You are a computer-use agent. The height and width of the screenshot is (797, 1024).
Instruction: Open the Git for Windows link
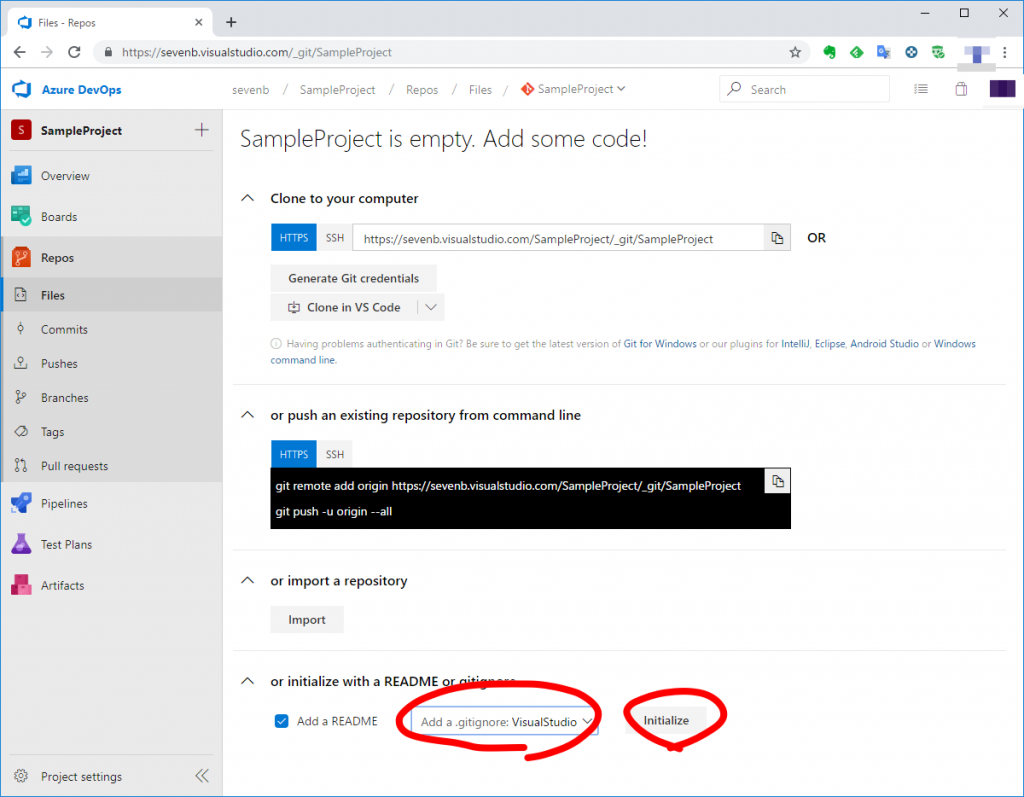660,344
